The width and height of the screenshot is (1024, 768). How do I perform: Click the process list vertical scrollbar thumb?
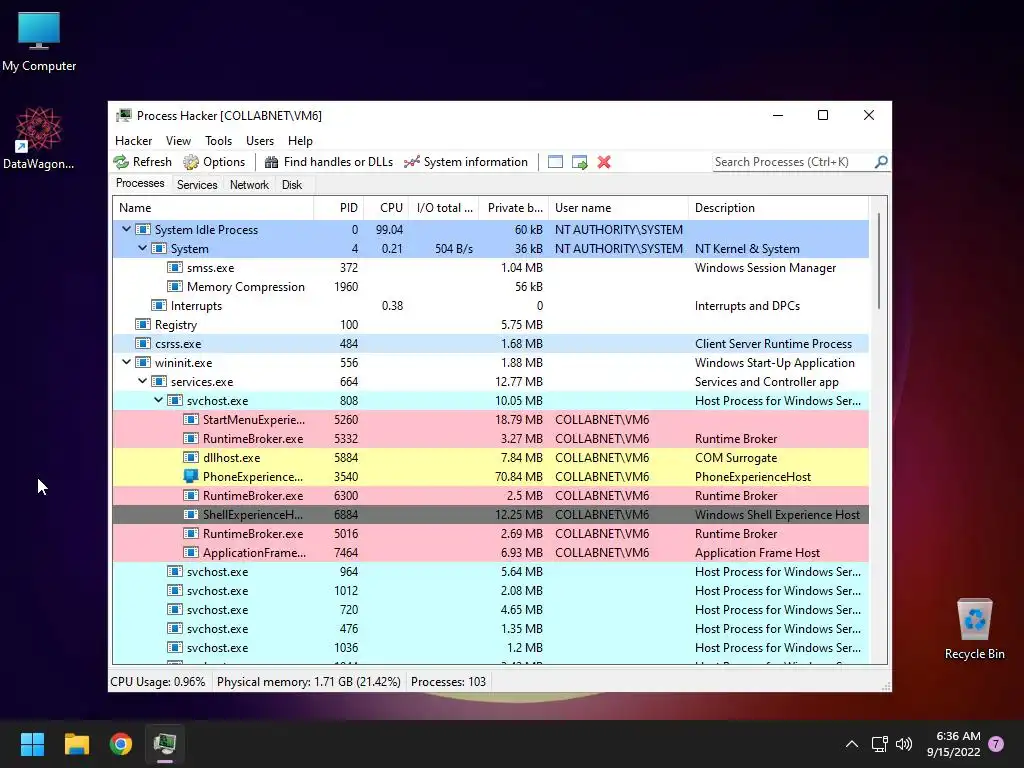[x=879, y=261]
